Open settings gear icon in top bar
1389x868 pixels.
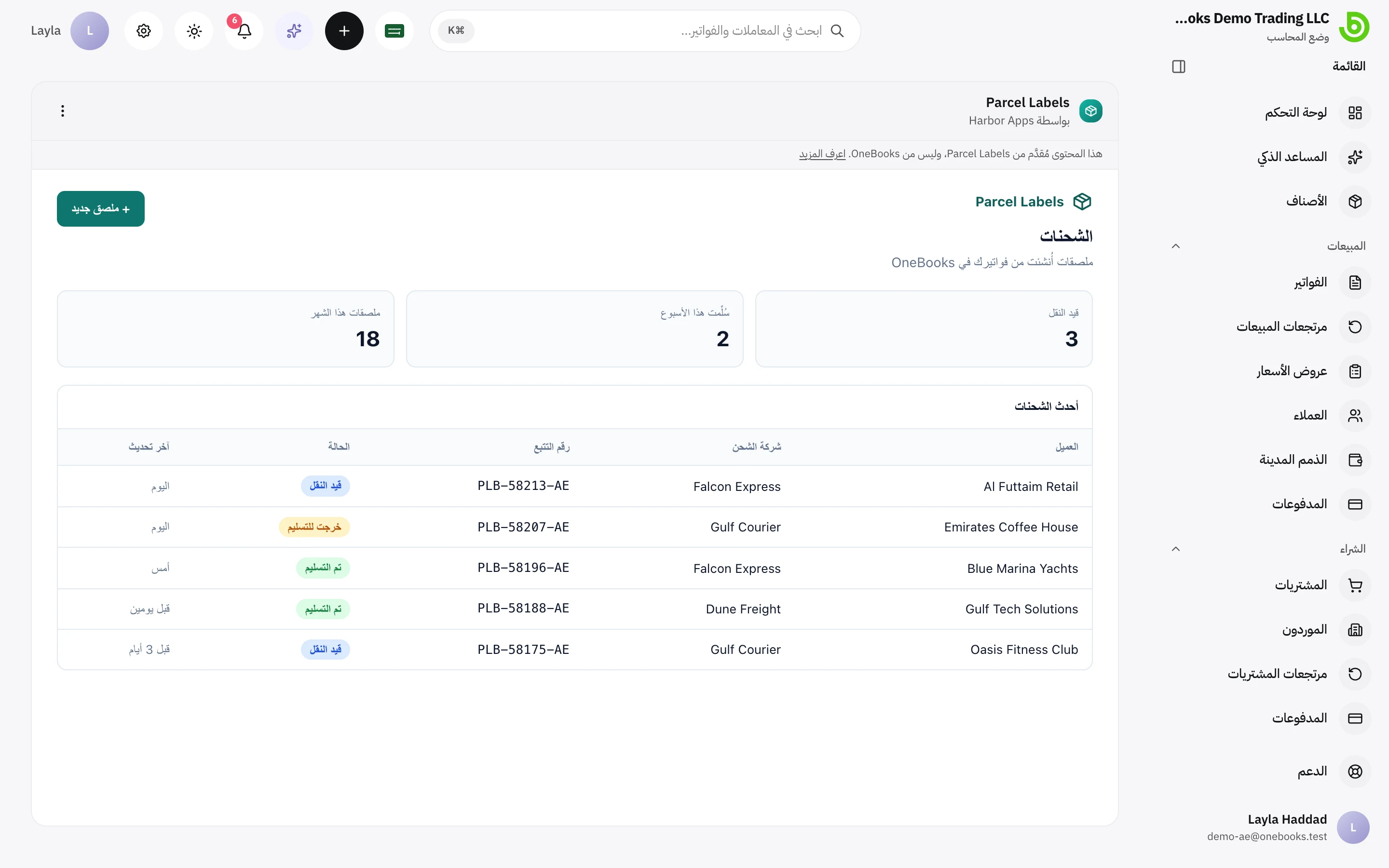[x=144, y=31]
